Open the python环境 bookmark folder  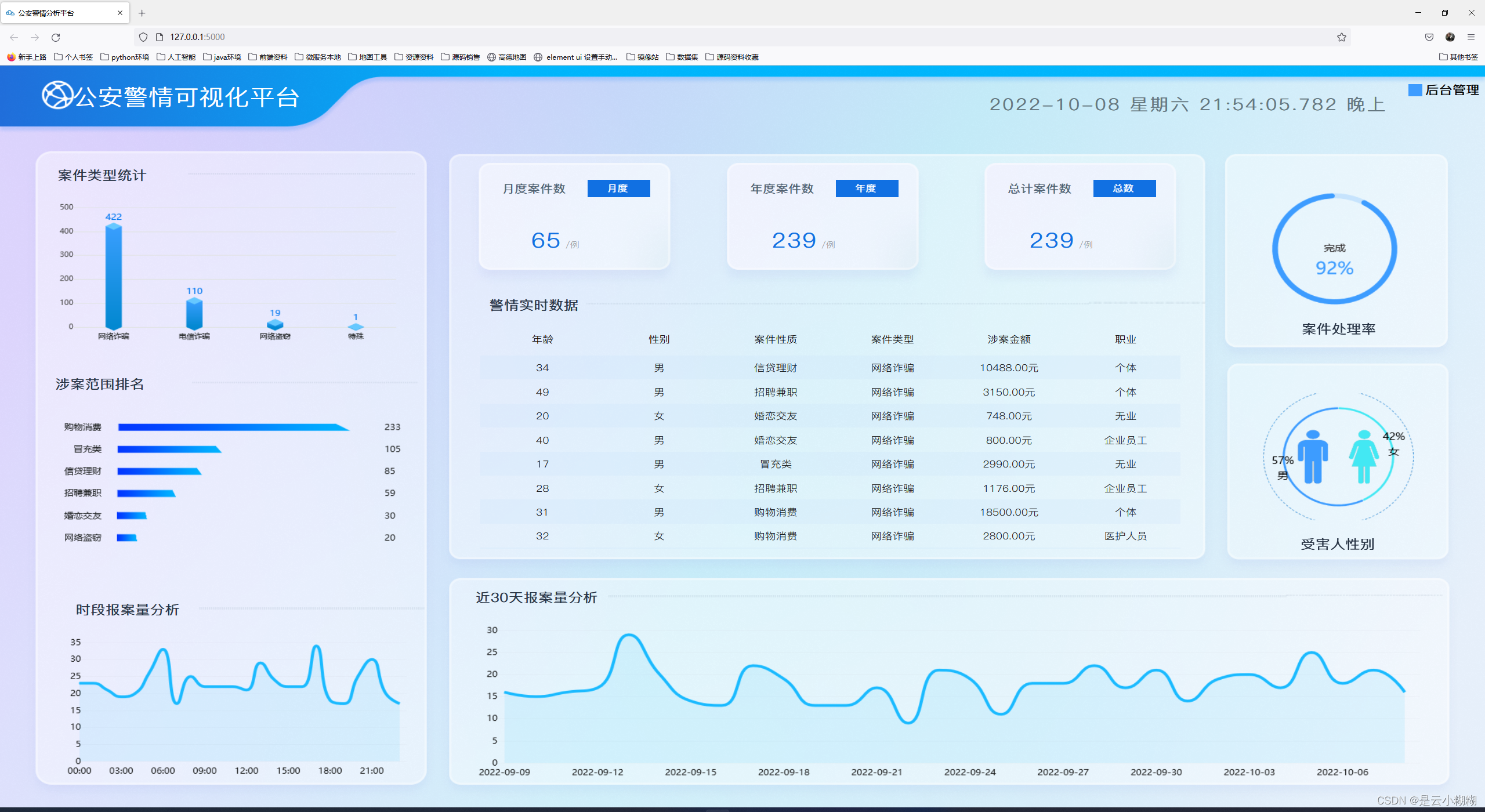125,57
